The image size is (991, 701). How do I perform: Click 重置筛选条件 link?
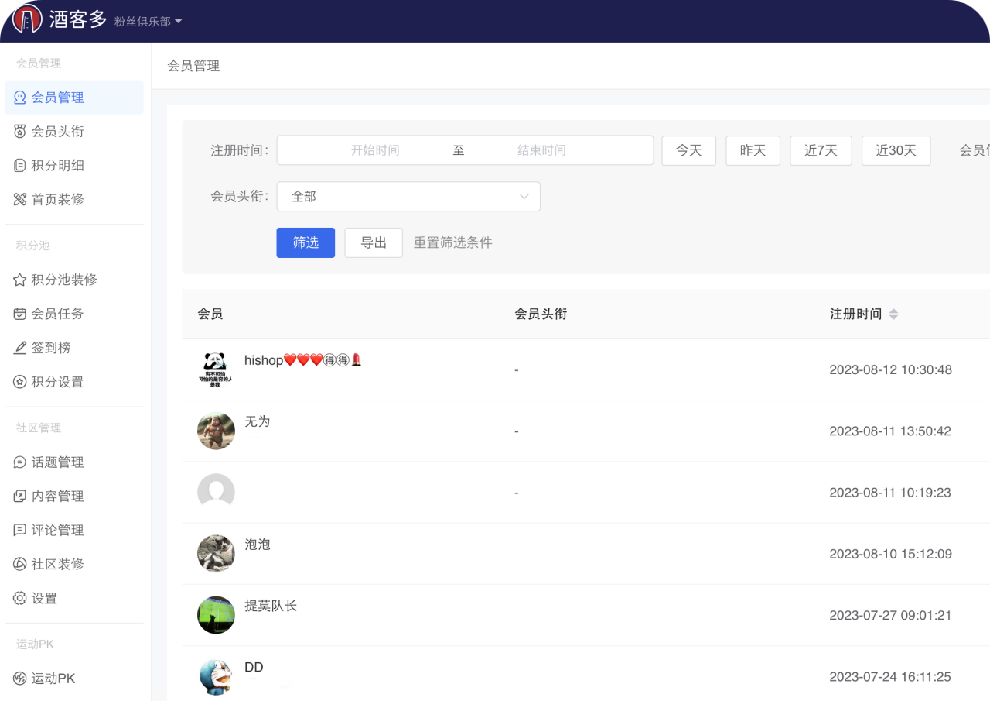[x=453, y=243]
